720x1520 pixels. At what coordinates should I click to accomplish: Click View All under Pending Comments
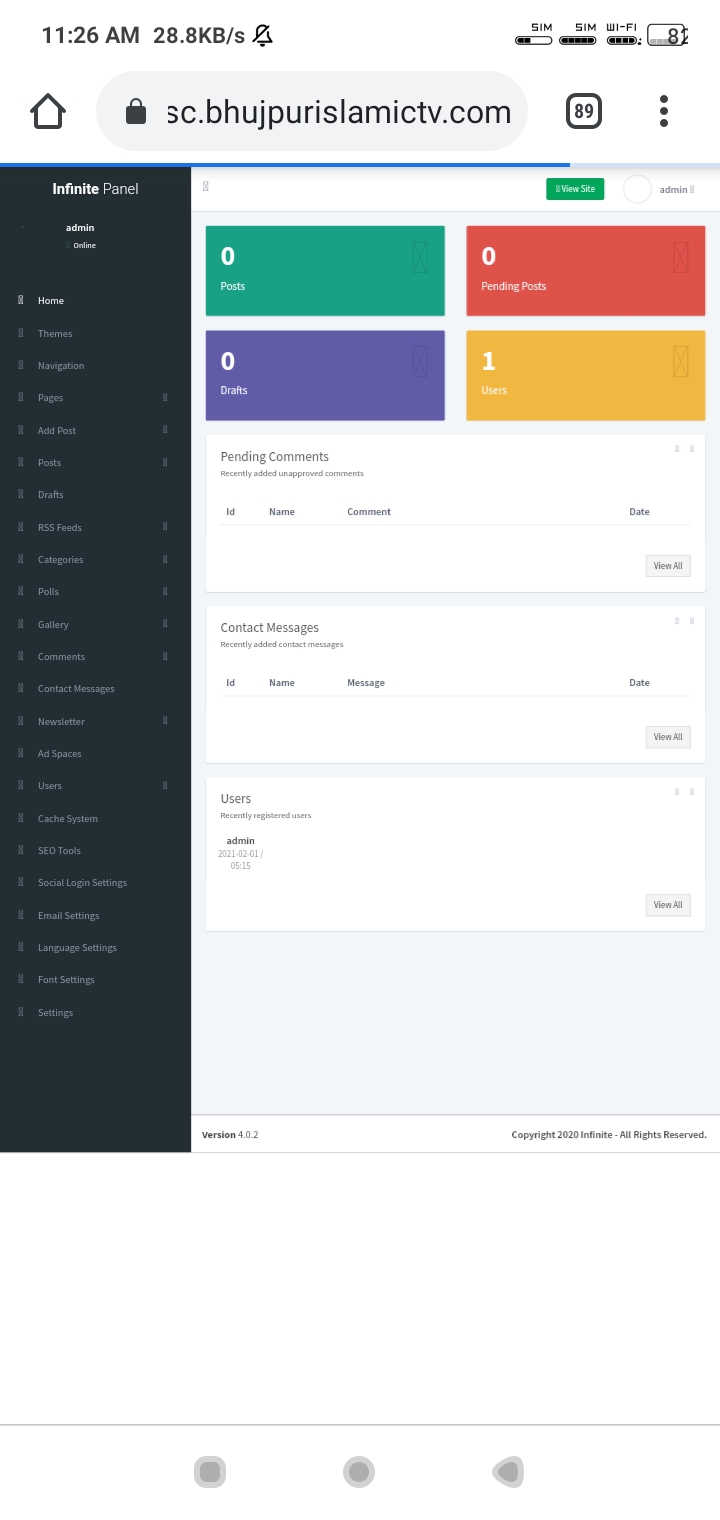667,566
